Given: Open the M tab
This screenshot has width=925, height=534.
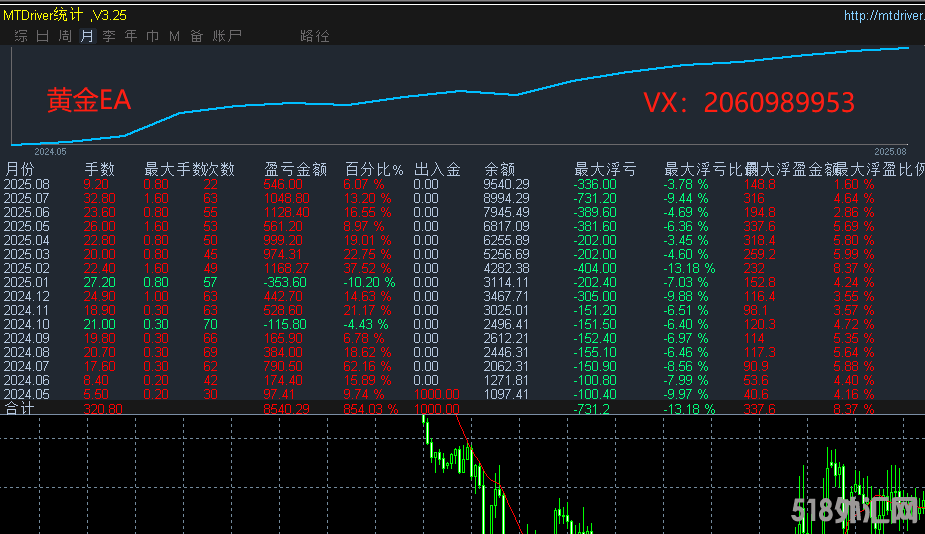Looking at the screenshot, I should click(175, 36).
